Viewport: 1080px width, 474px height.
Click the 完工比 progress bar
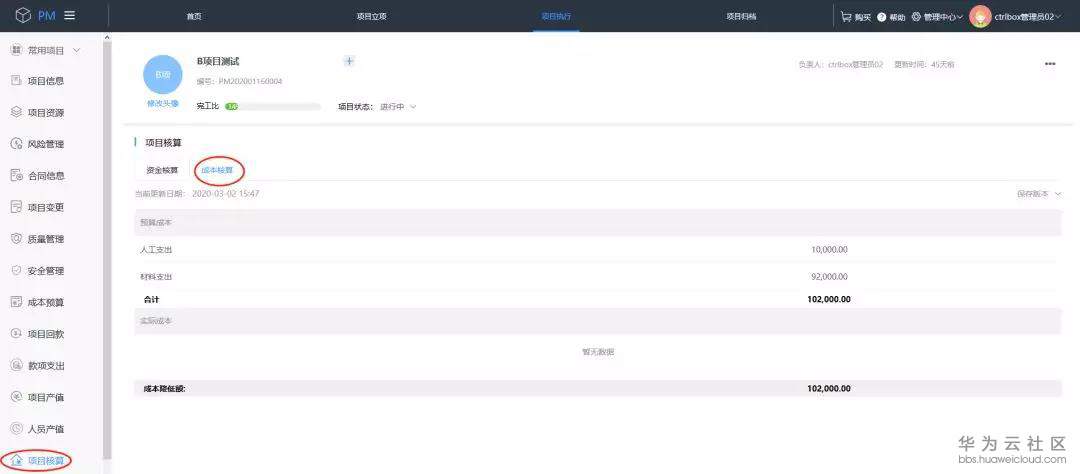273,107
